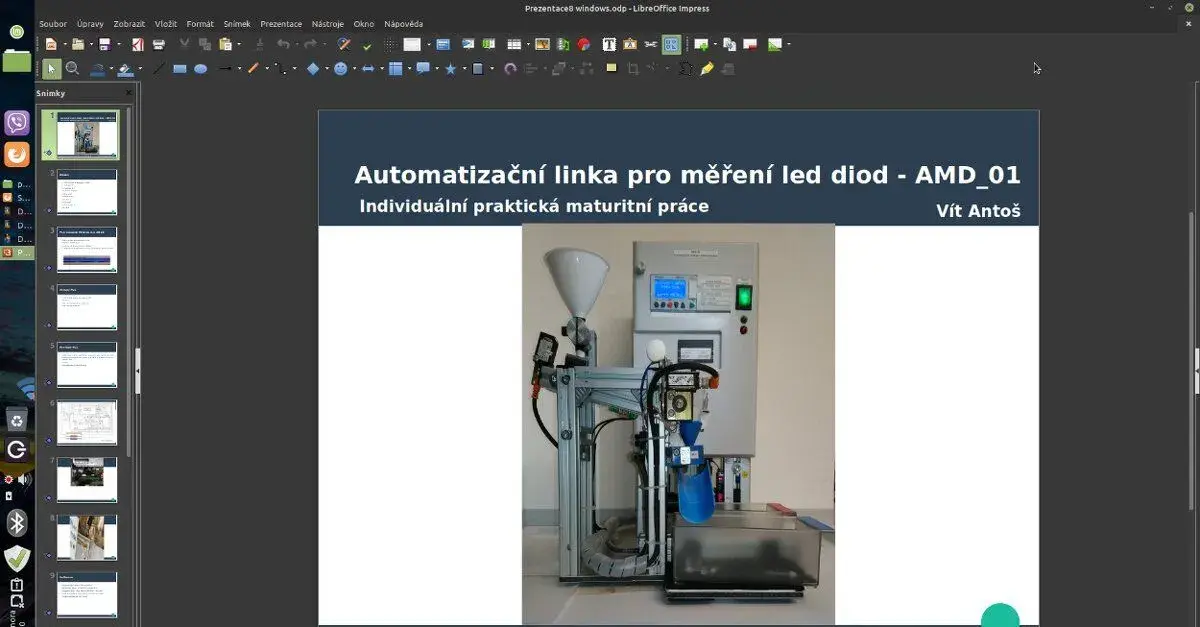1200x627 pixels.
Task: Save the presentation with the floppy icon
Action: click(x=104, y=44)
